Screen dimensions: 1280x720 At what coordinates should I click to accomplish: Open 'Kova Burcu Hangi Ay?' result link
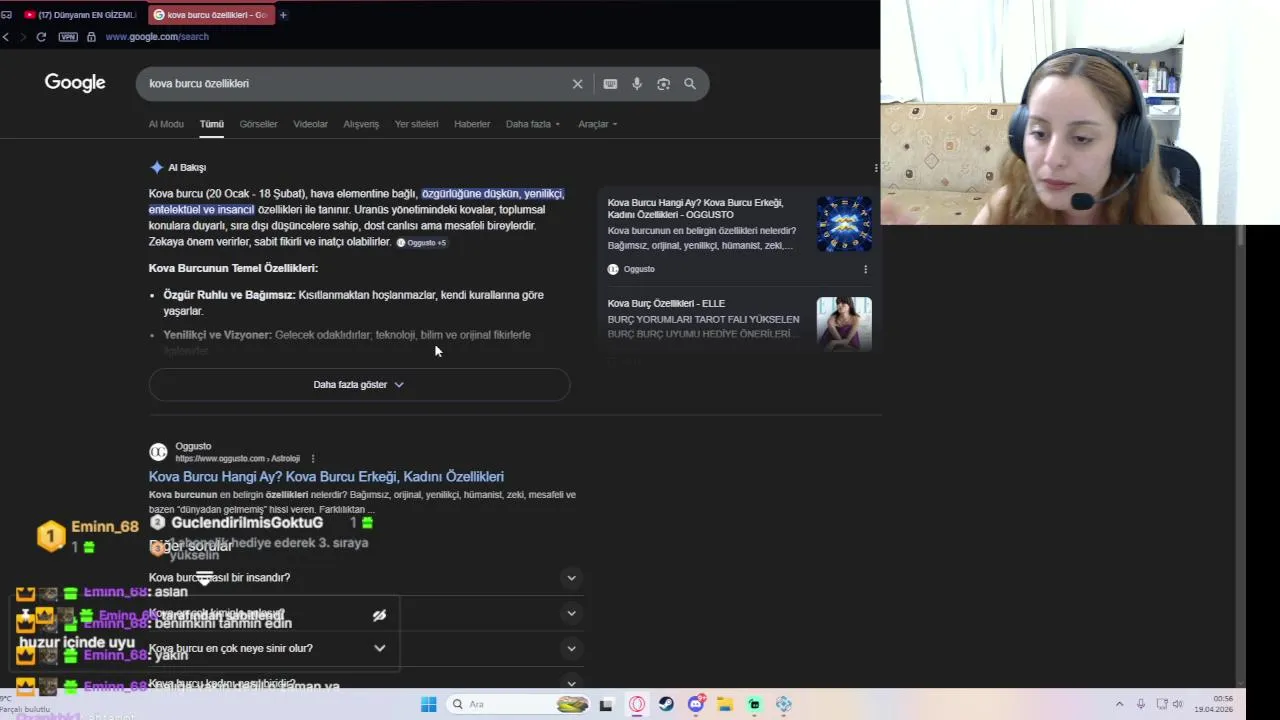point(326,477)
